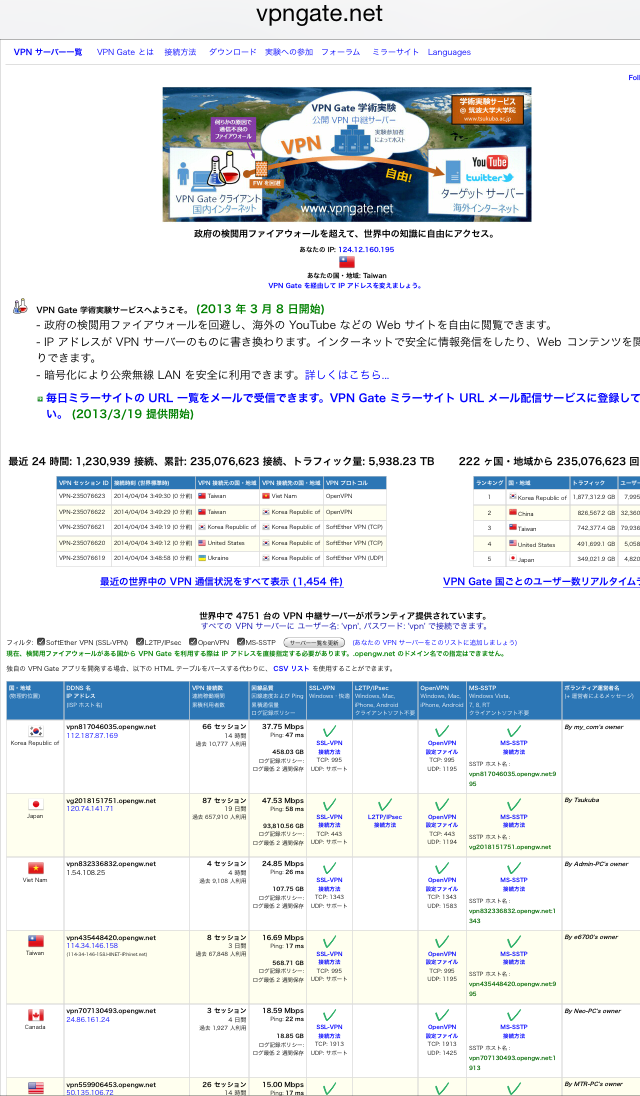This screenshot has width=640, height=1096.
Task: Select hostname vg2018151751.opengw.net in DDNS column
Action: pos(110,800)
